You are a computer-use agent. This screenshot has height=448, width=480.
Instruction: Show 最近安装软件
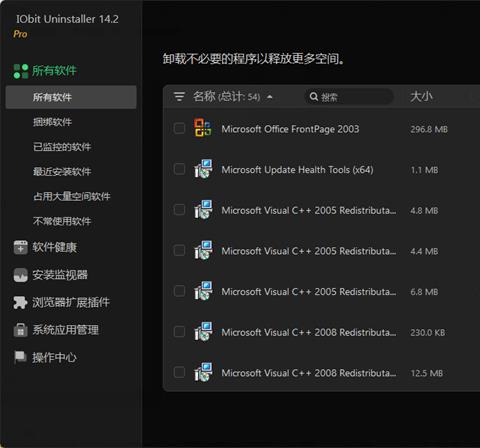[x=62, y=172]
